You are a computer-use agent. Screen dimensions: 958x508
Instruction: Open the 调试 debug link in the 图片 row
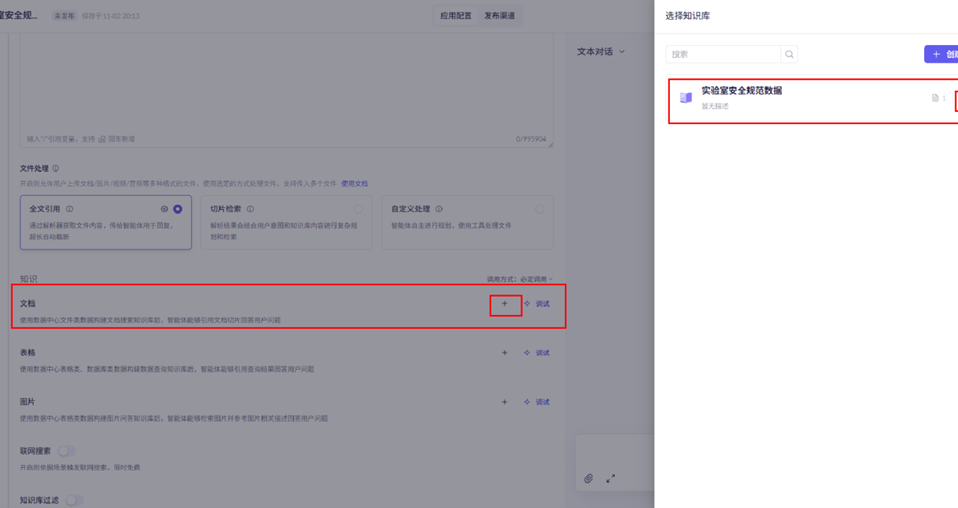tap(537, 402)
